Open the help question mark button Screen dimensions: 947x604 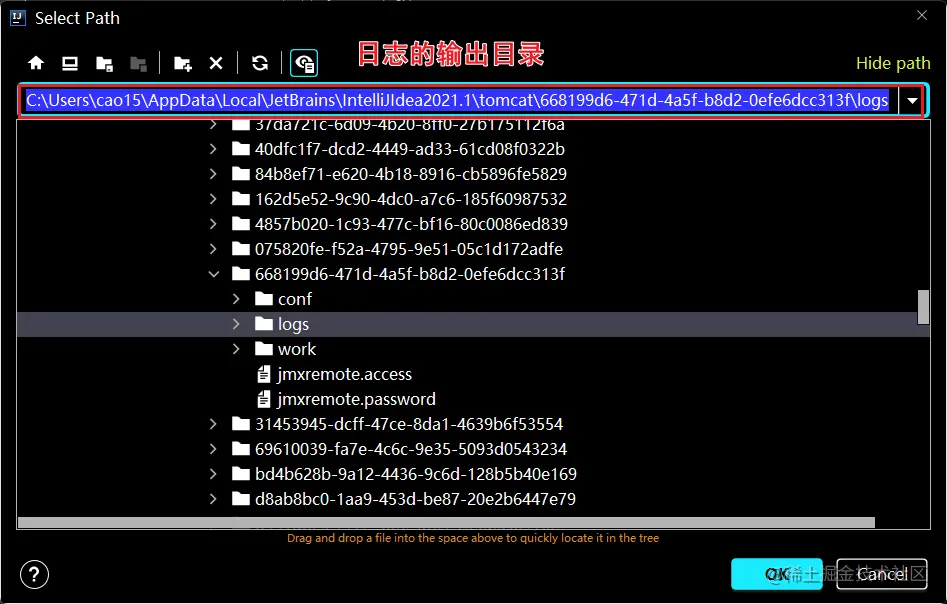[x=34, y=574]
